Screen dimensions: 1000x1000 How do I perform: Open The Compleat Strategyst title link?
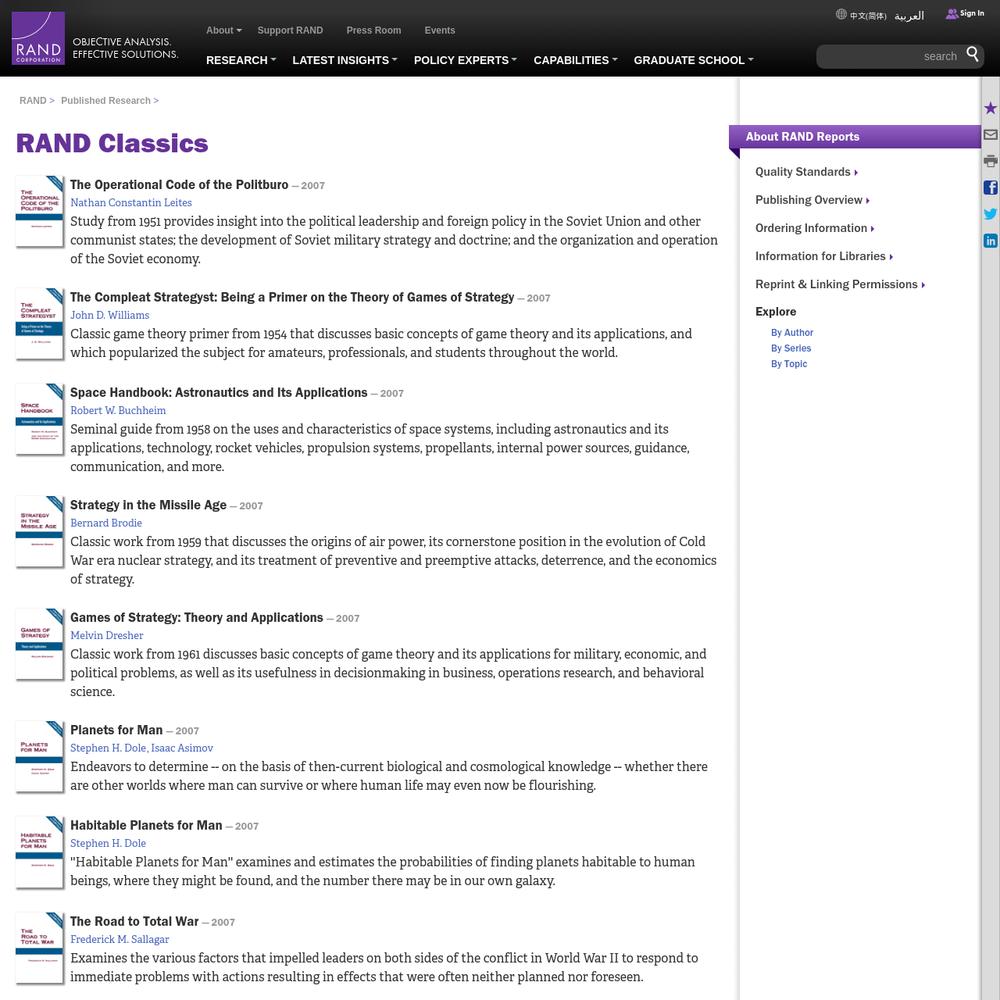[x=292, y=297]
